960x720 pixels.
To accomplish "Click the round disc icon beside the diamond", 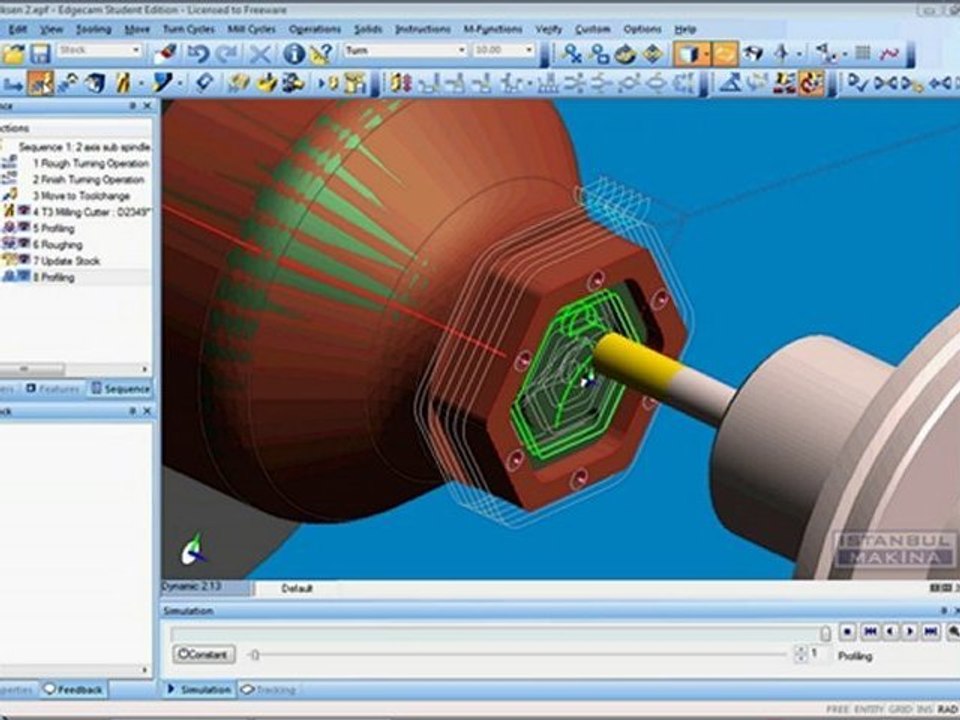I will tap(624, 54).
